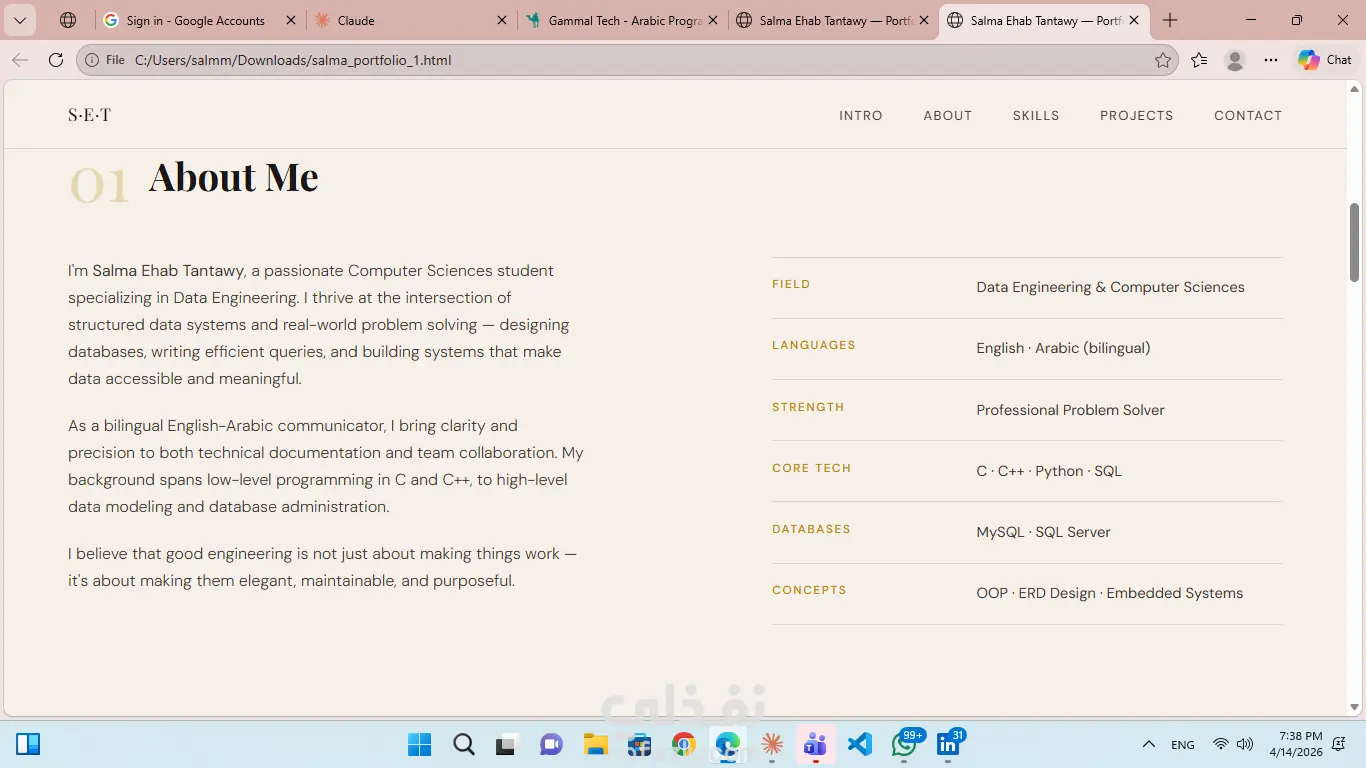Close the Claude tab

[x=502, y=20]
